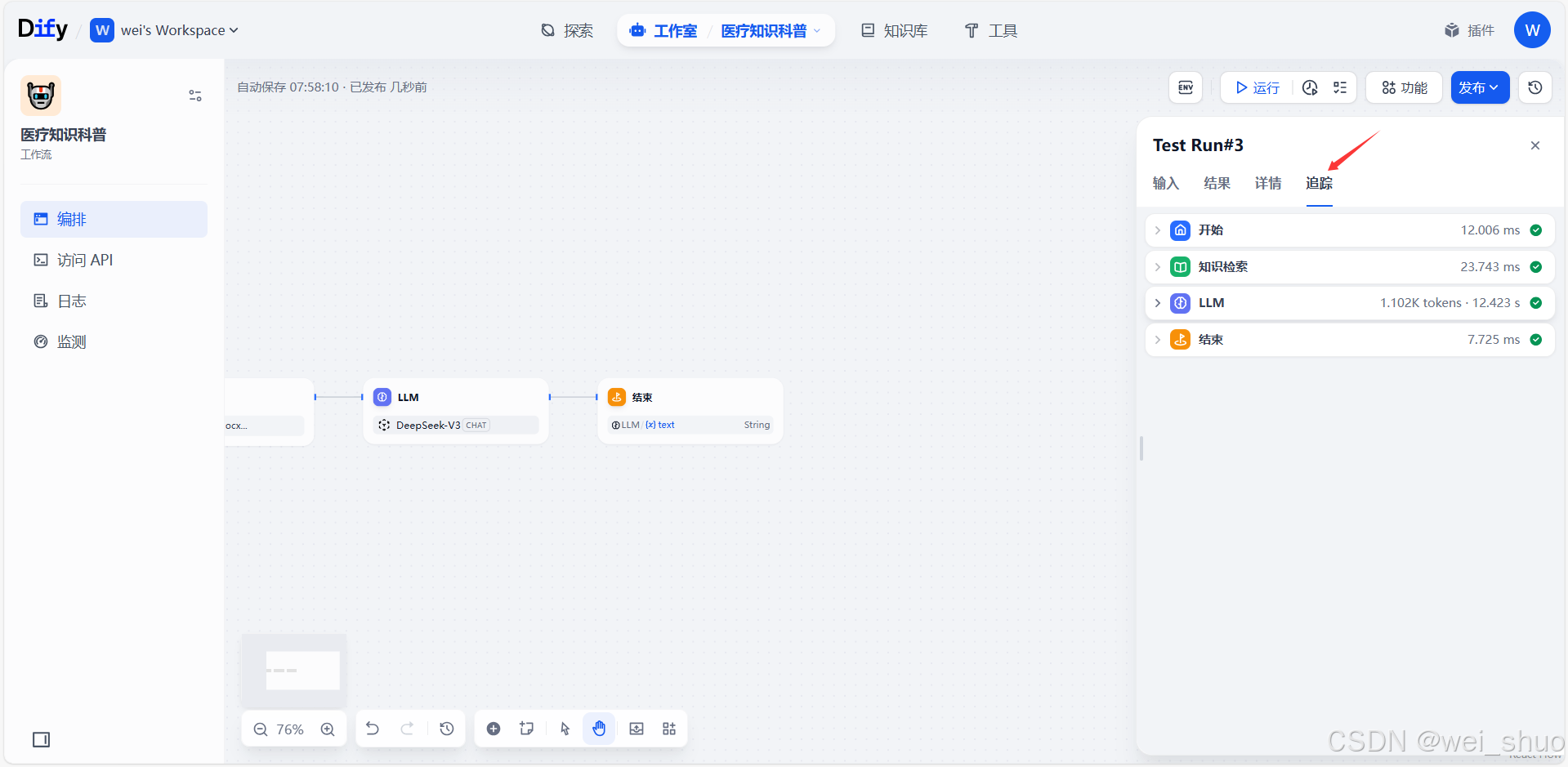Select the LLM node on the canvas

(x=456, y=411)
